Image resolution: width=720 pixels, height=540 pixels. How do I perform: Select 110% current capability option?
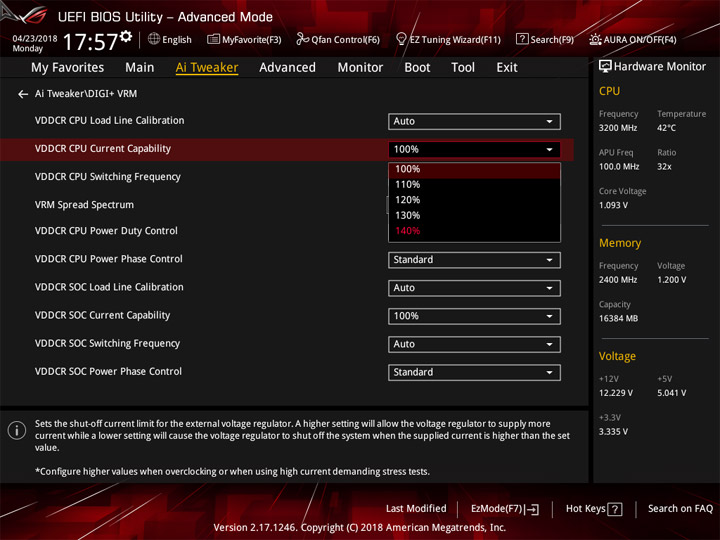[474, 185]
